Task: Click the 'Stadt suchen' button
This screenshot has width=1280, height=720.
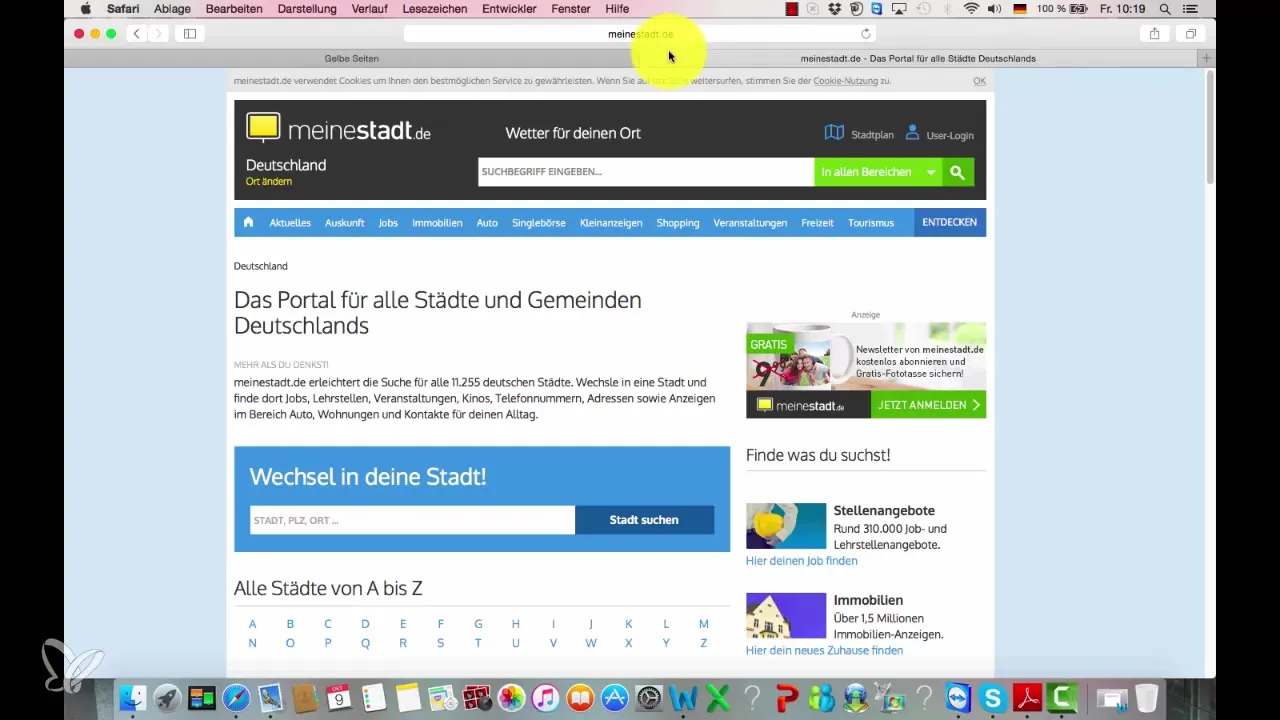Action: point(644,520)
